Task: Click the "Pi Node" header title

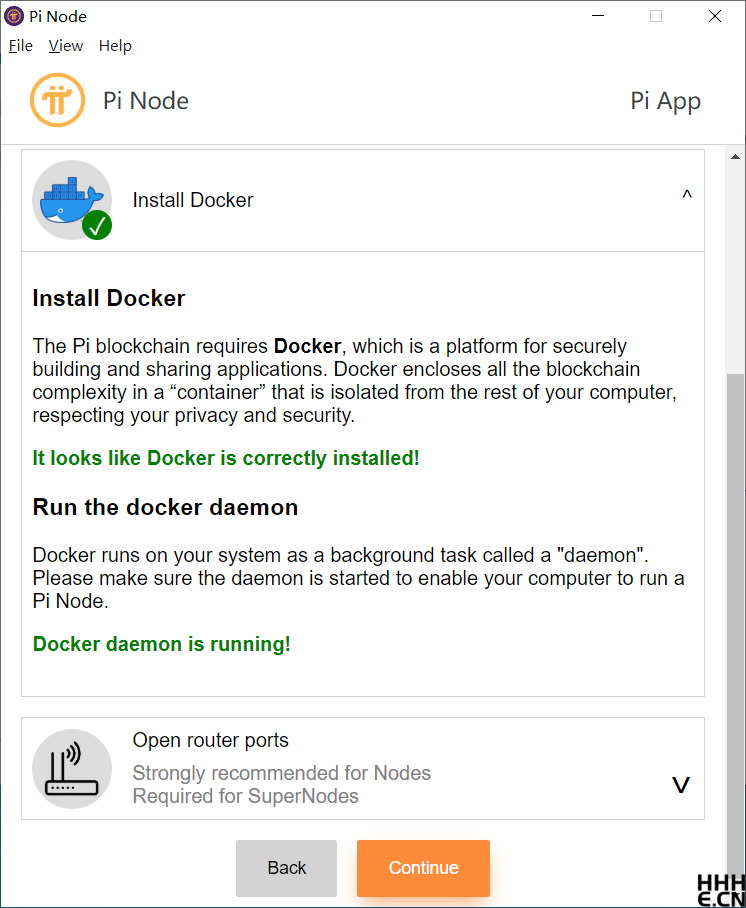Action: coord(146,101)
